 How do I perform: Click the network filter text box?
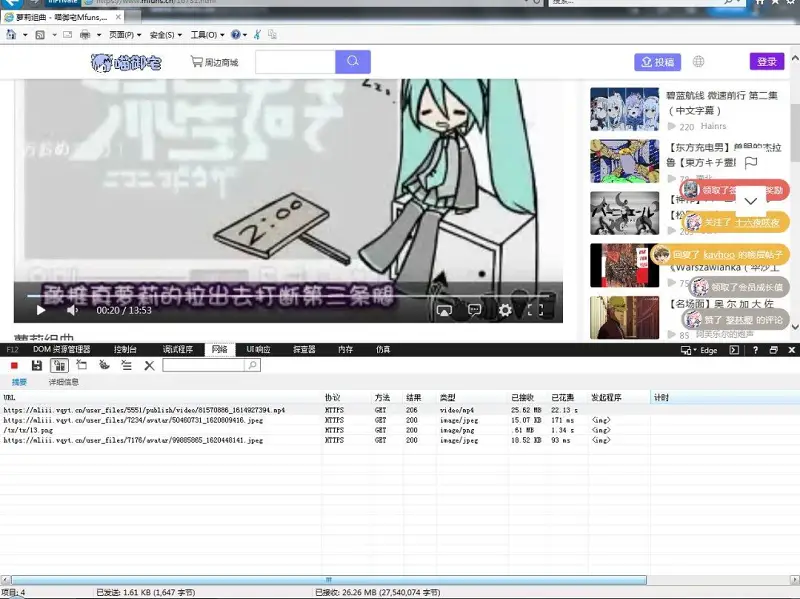204,365
